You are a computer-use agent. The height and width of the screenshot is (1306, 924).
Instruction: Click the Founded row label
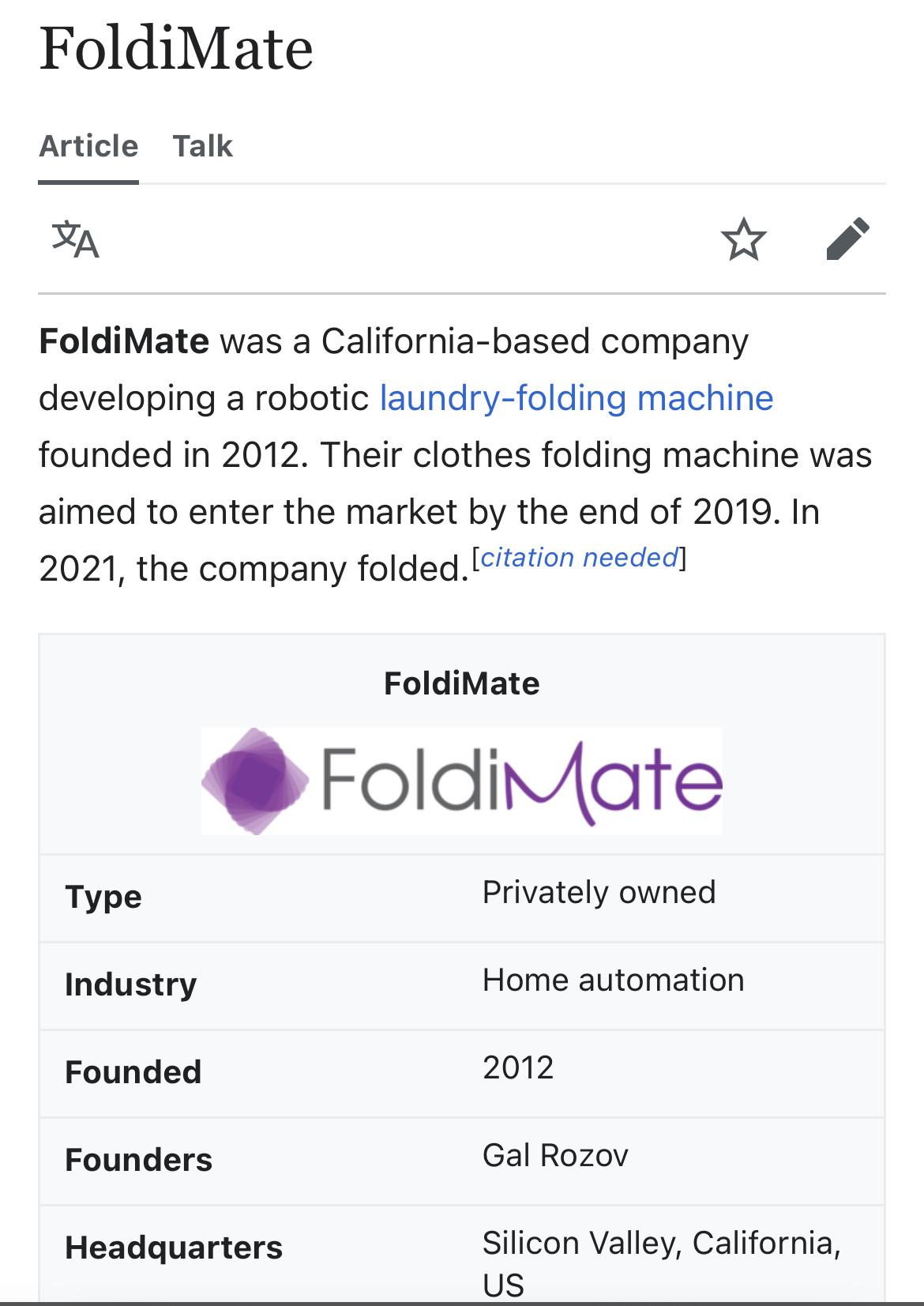133,1073
